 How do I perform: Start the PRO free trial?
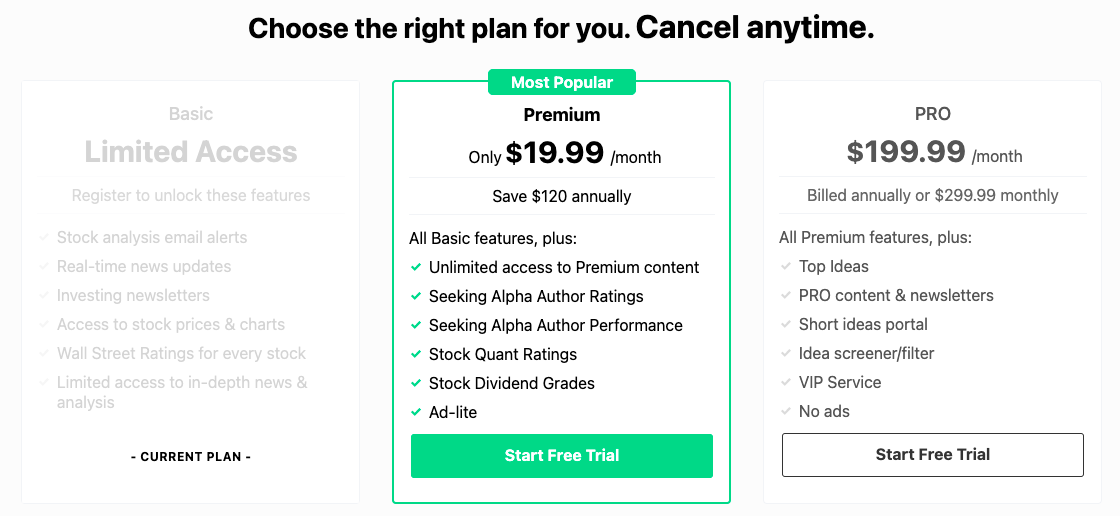click(x=933, y=455)
